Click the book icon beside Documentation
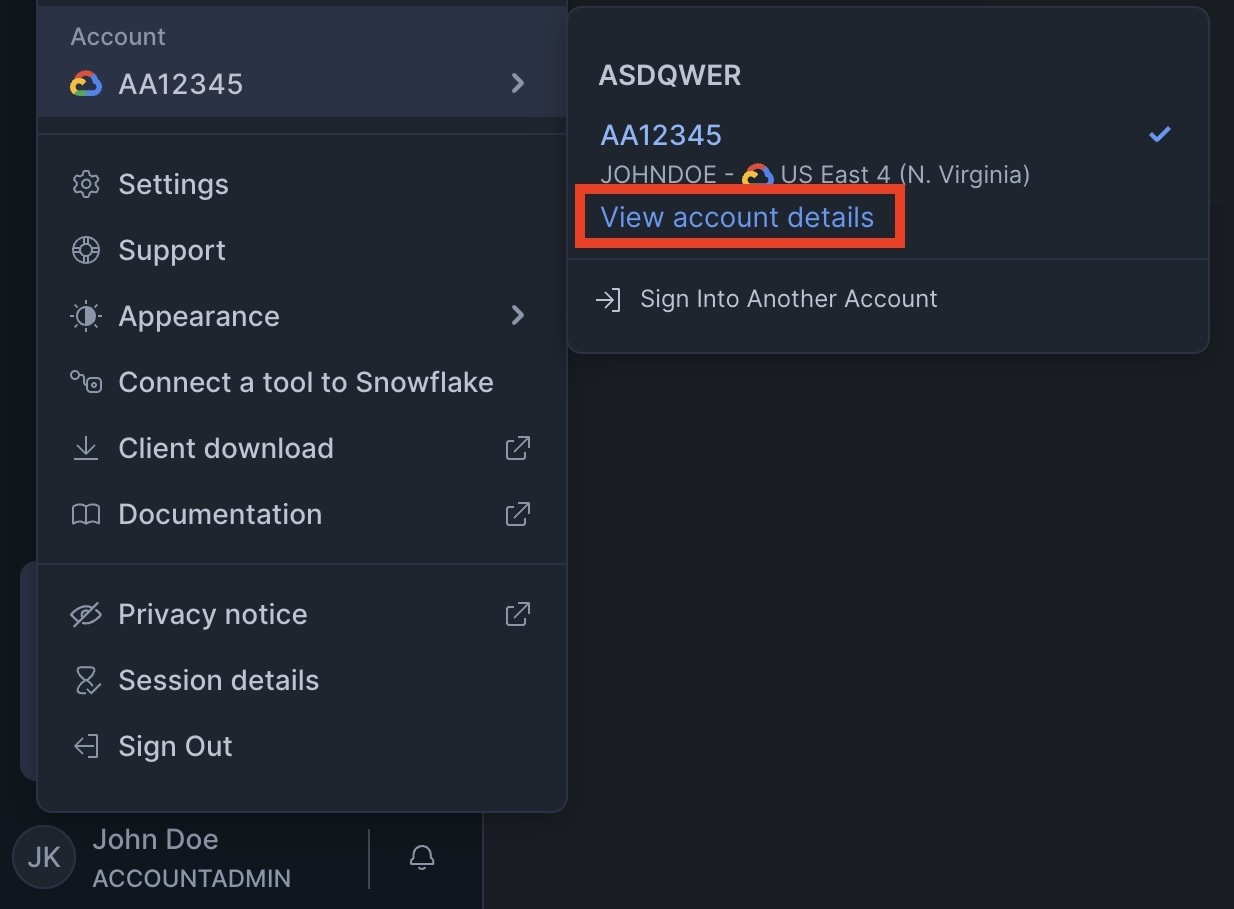This screenshot has height=909, width=1234. 86,514
